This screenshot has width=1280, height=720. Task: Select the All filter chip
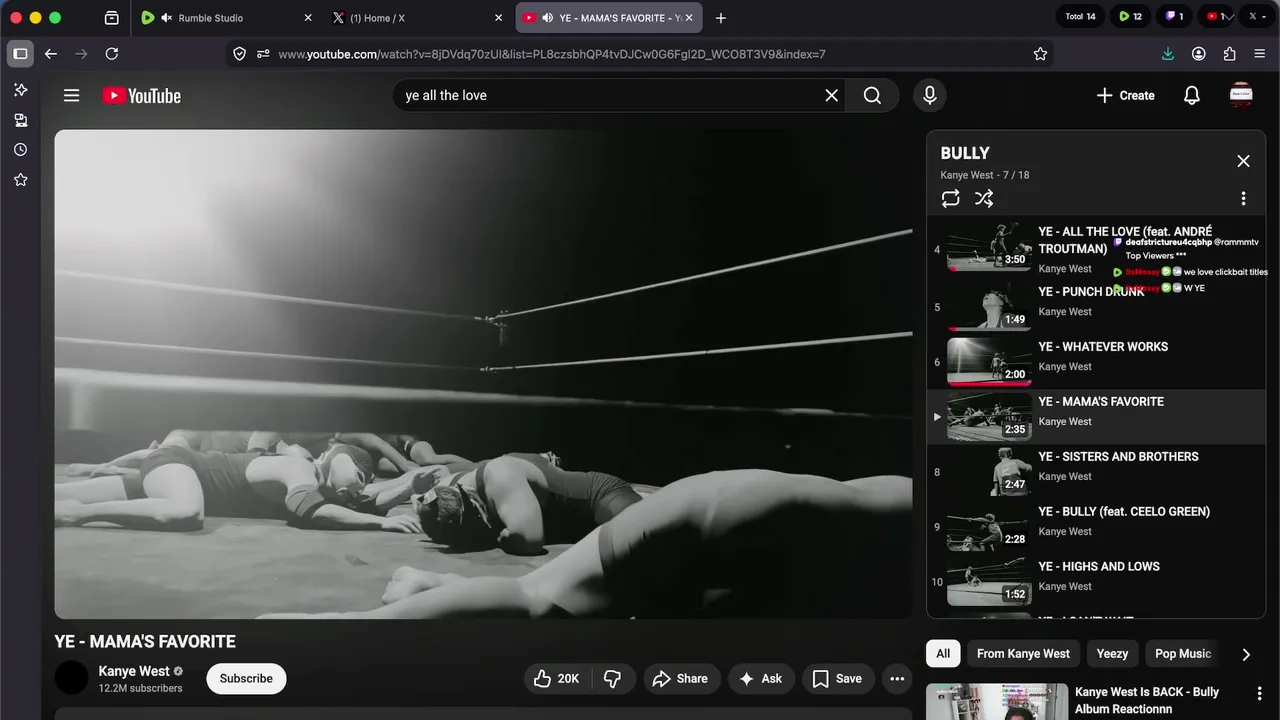click(943, 654)
